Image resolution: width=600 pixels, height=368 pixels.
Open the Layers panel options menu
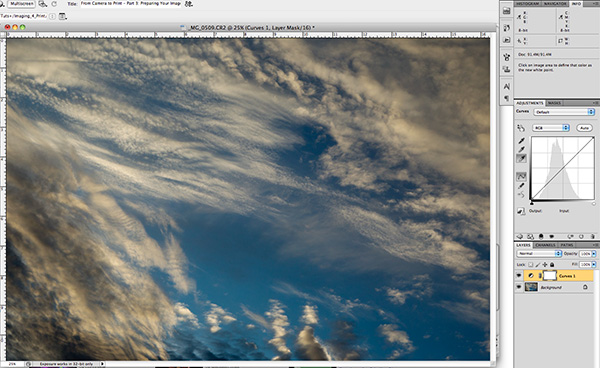[x=595, y=245]
